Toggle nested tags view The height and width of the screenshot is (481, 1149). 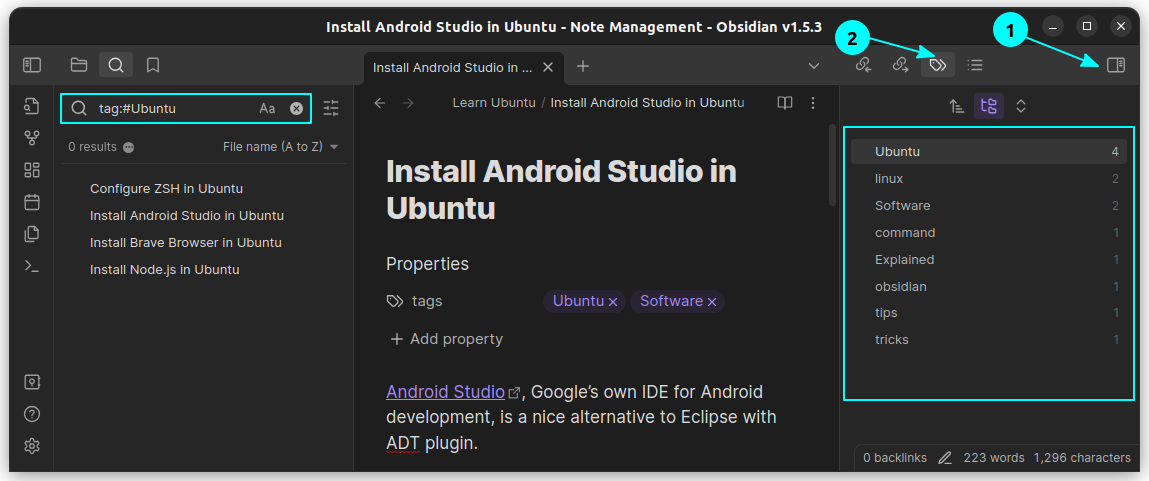click(x=988, y=106)
